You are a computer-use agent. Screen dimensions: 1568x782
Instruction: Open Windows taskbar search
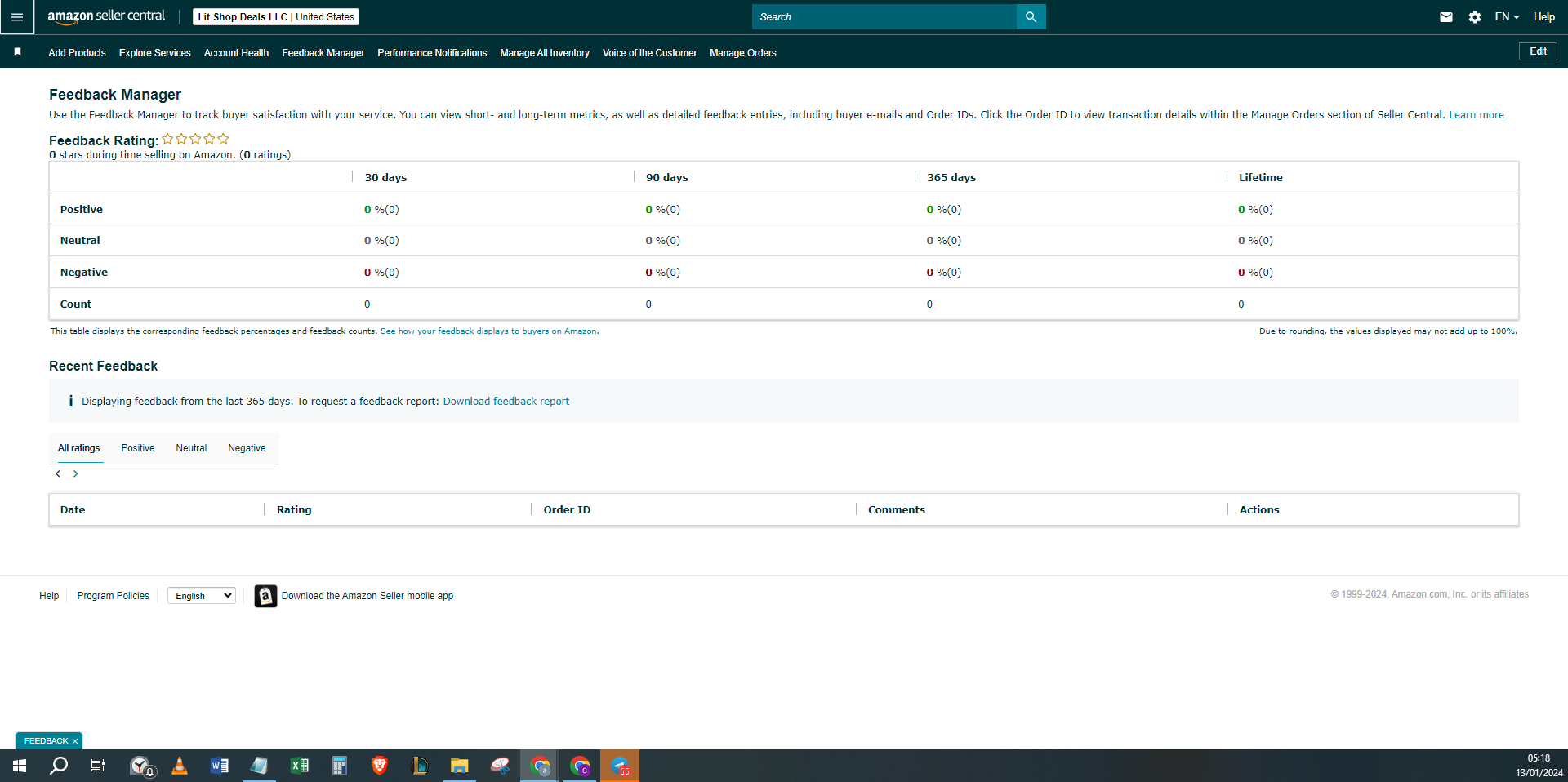coord(59,766)
